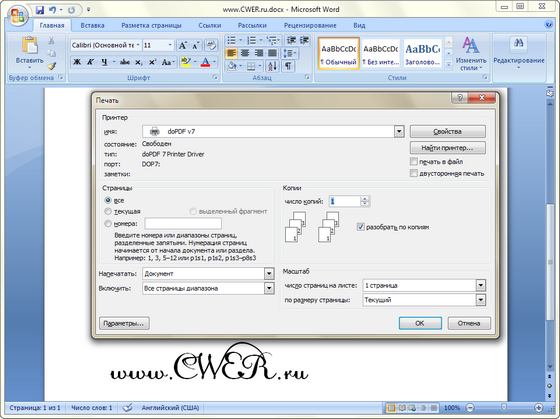The width and height of the screenshot is (560, 419).
Task: Click the 'Свойства' printer button
Action: coord(448,131)
